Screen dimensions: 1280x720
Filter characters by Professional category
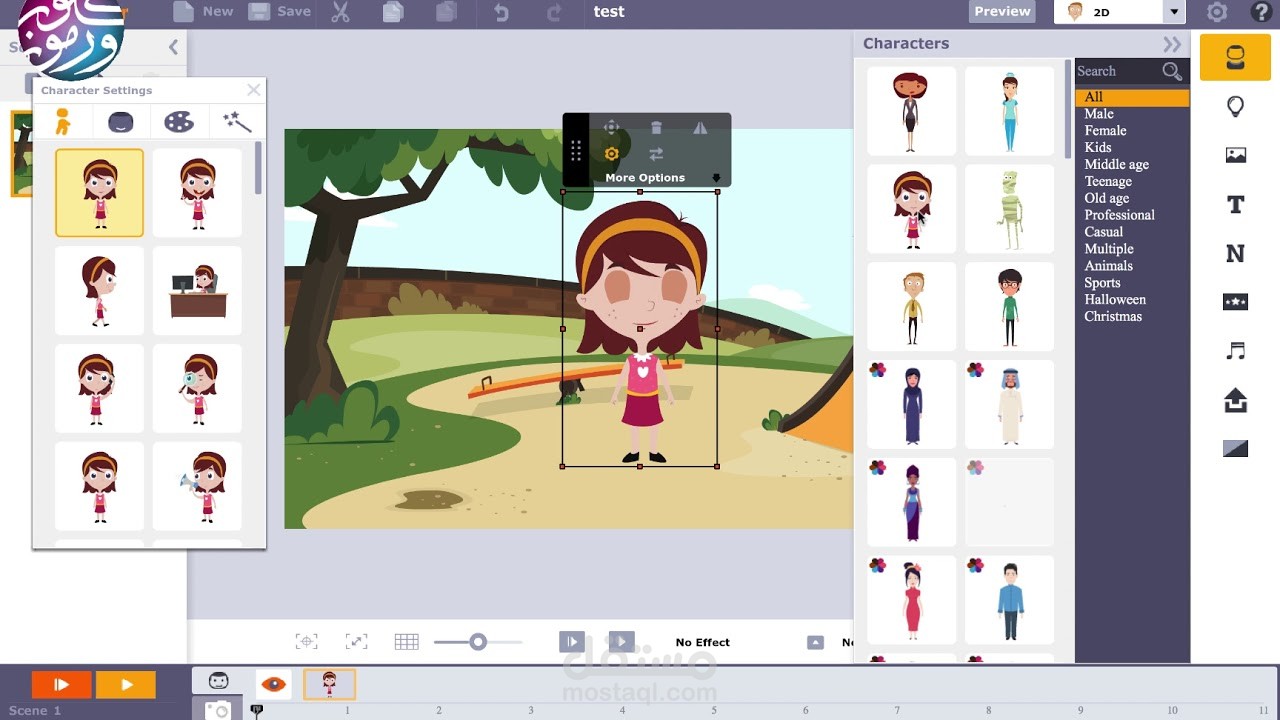1119,215
